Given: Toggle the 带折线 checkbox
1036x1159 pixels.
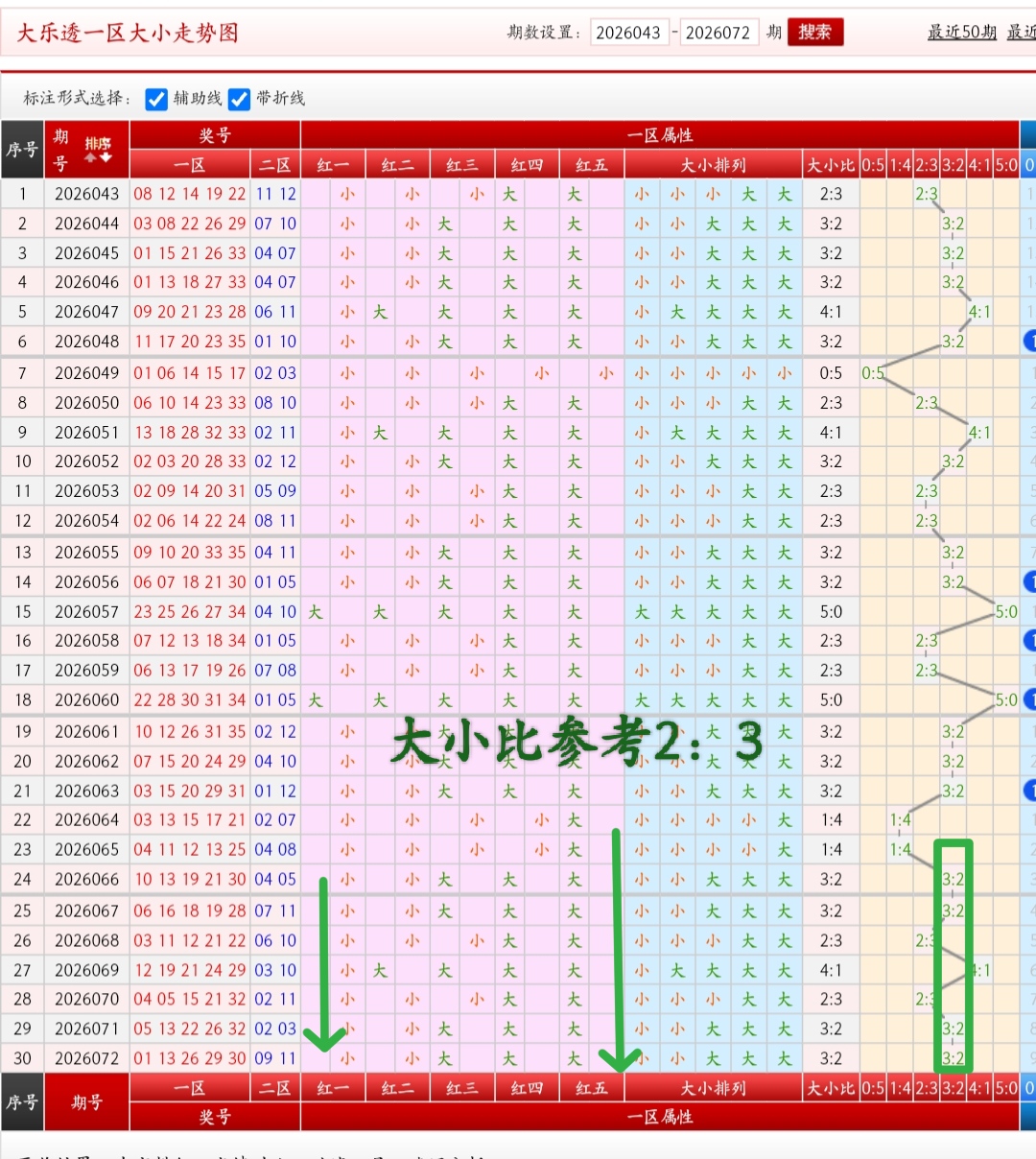Looking at the screenshot, I should point(239,99).
